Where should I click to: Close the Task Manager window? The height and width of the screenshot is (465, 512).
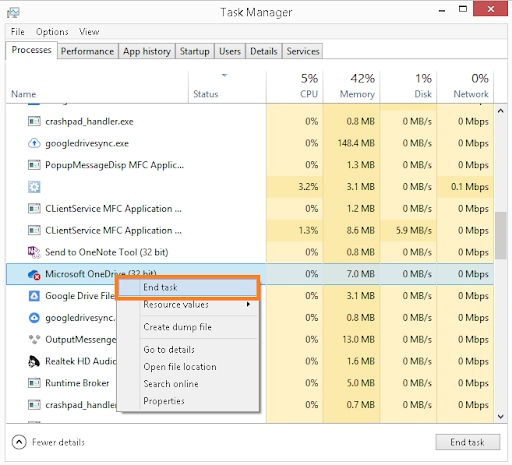click(490, 9)
